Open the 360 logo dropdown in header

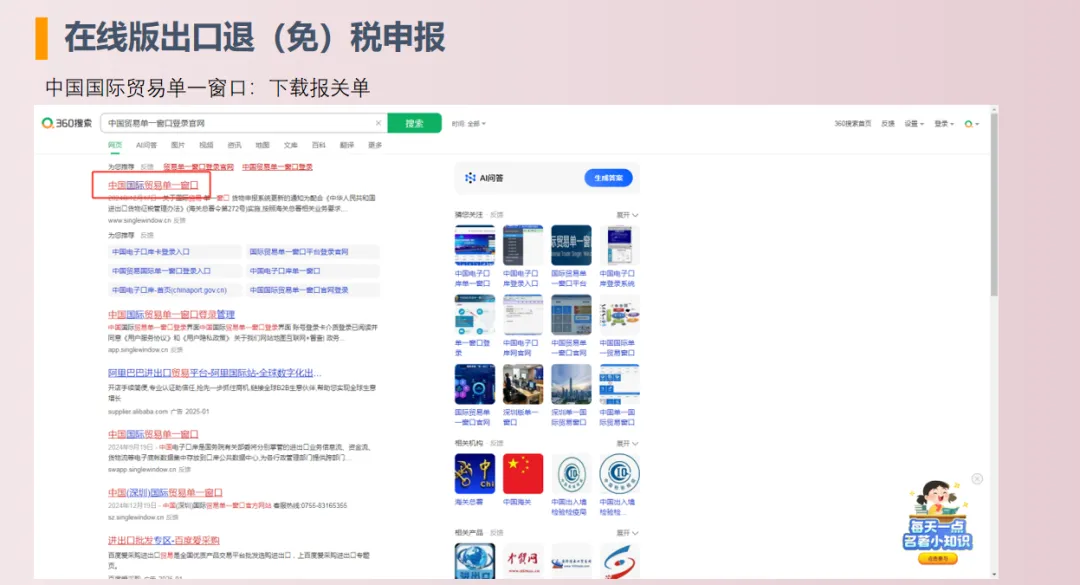[x=971, y=124]
